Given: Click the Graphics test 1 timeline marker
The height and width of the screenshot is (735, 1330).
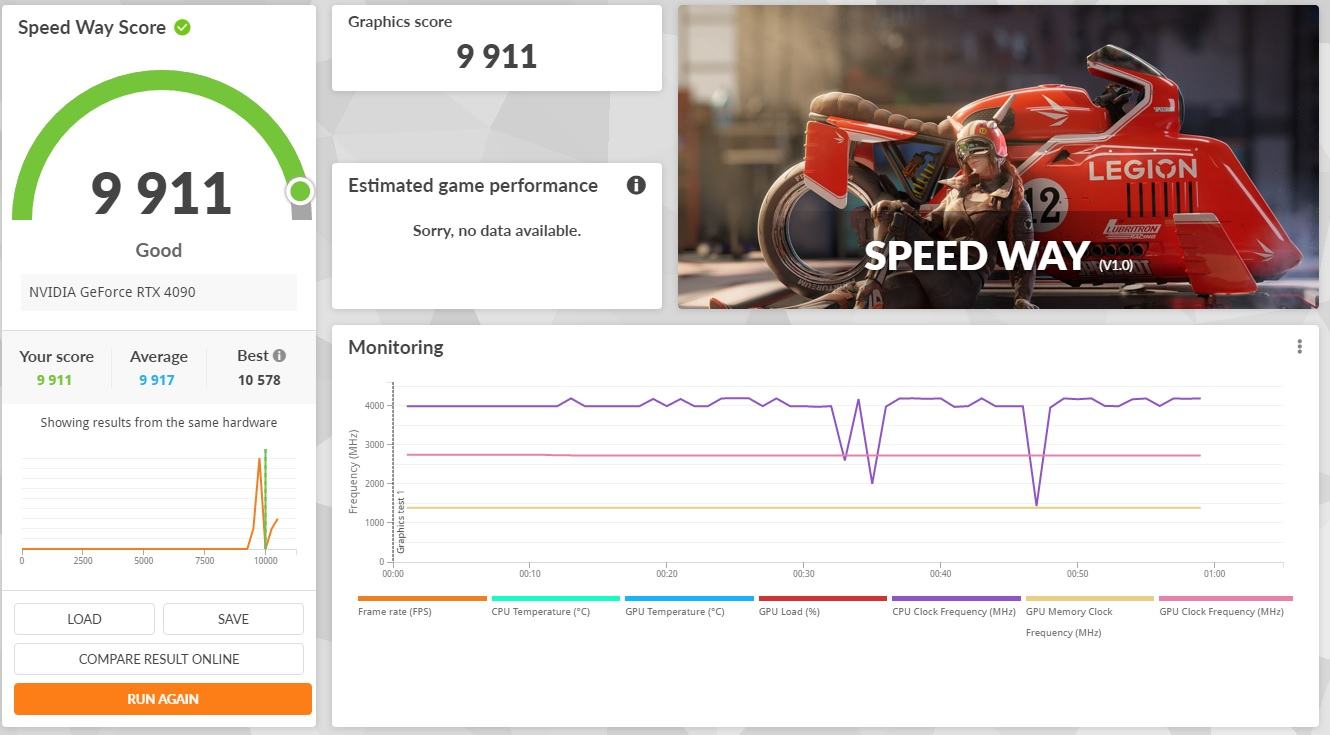Looking at the screenshot, I should 401,522.
